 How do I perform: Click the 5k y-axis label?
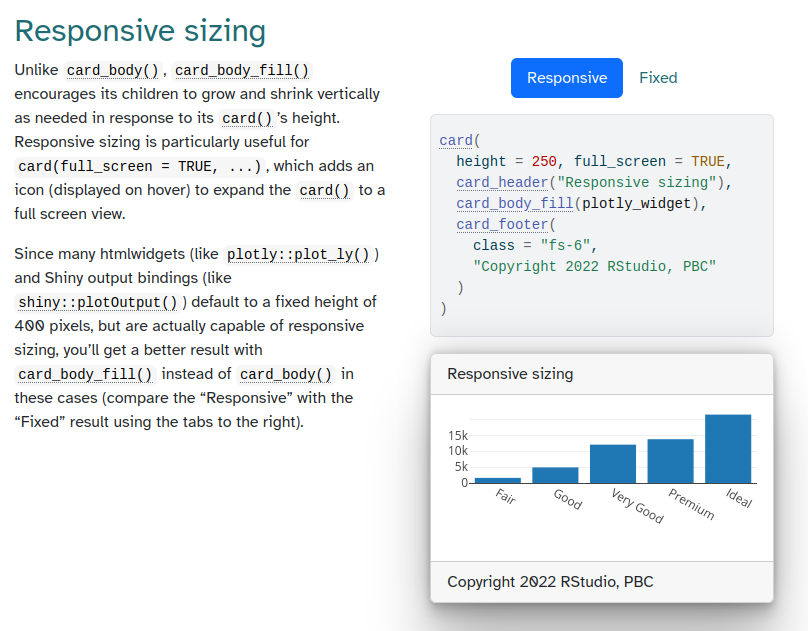click(461, 467)
